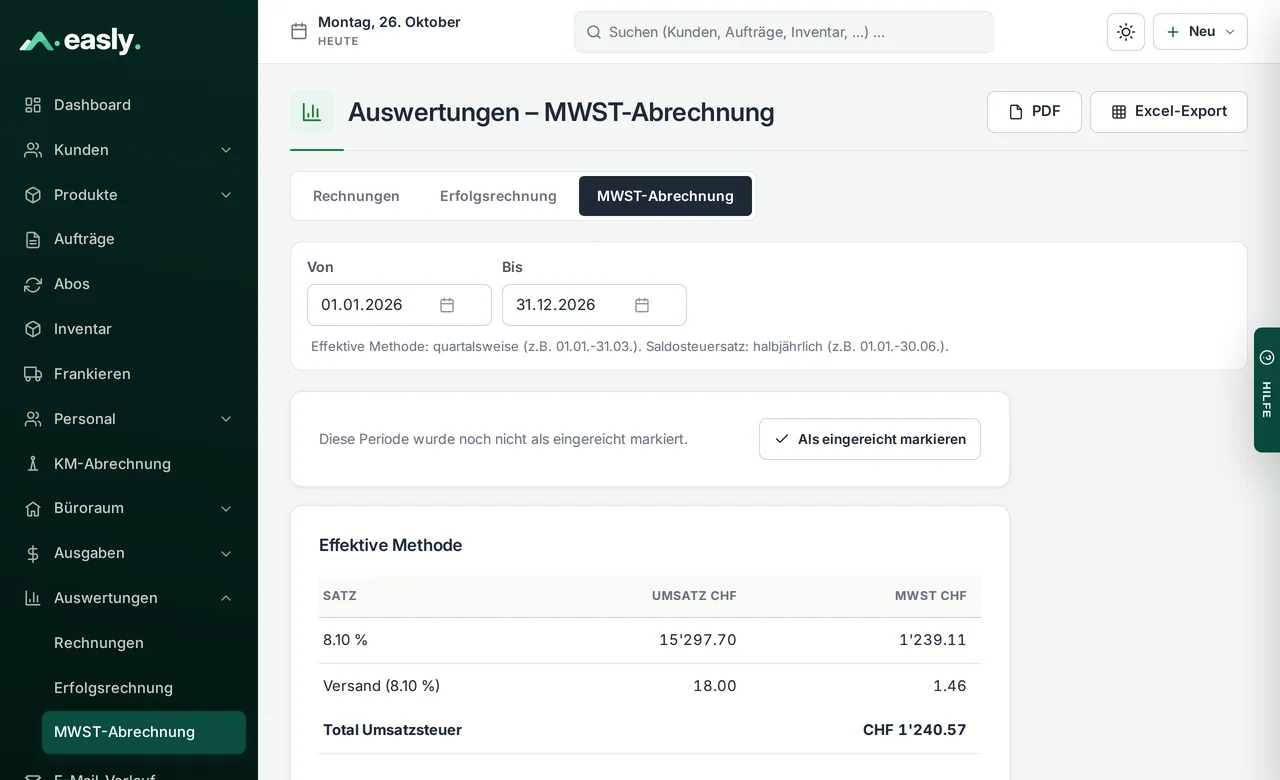Click the Produkte box icon
This screenshot has width=1280, height=780.
[x=33, y=195]
